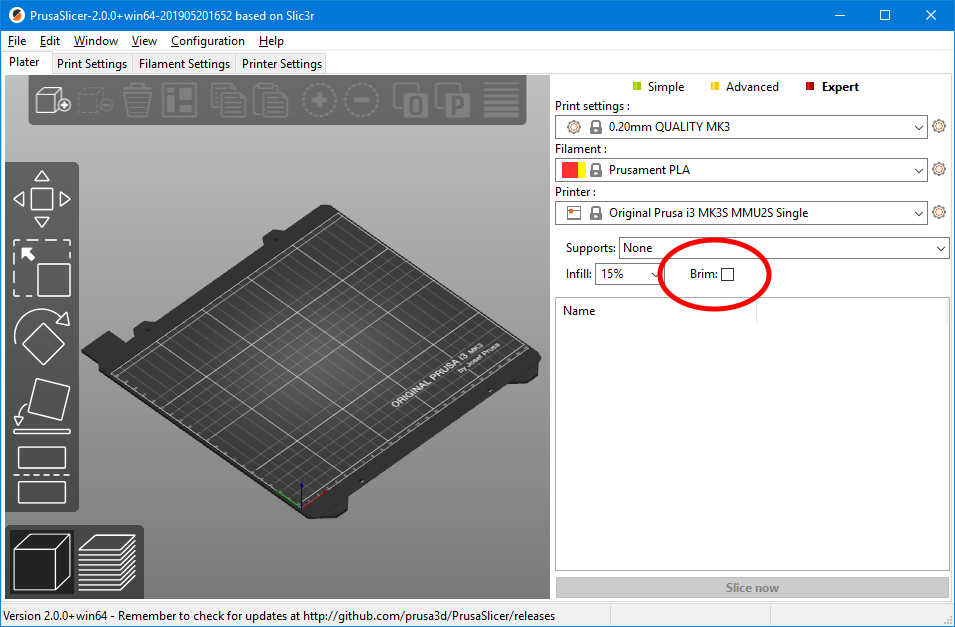This screenshot has height=627, width=955.
Task: Open the Help menu
Action: tap(271, 41)
